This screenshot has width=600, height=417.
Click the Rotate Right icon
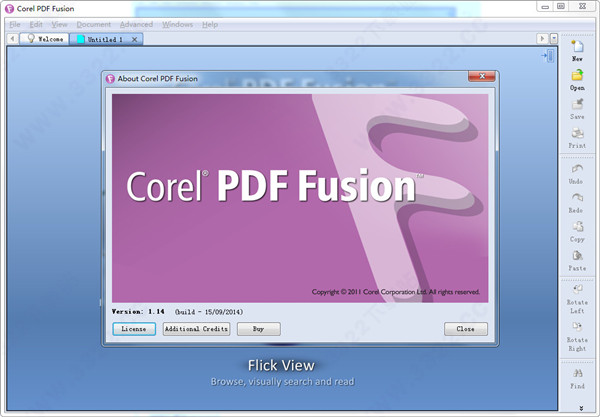pos(577,327)
